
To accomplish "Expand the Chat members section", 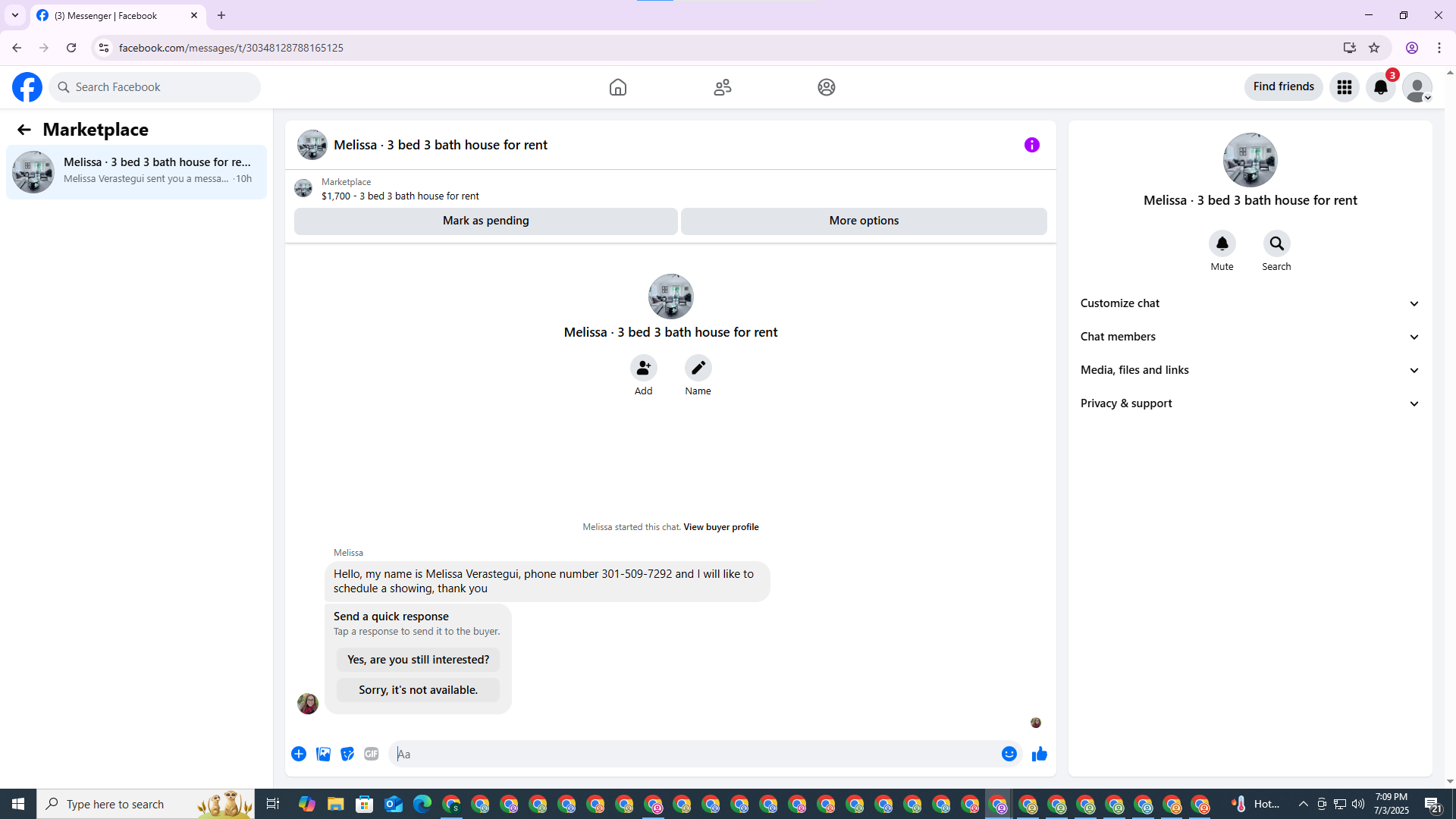I will tap(1250, 337).
